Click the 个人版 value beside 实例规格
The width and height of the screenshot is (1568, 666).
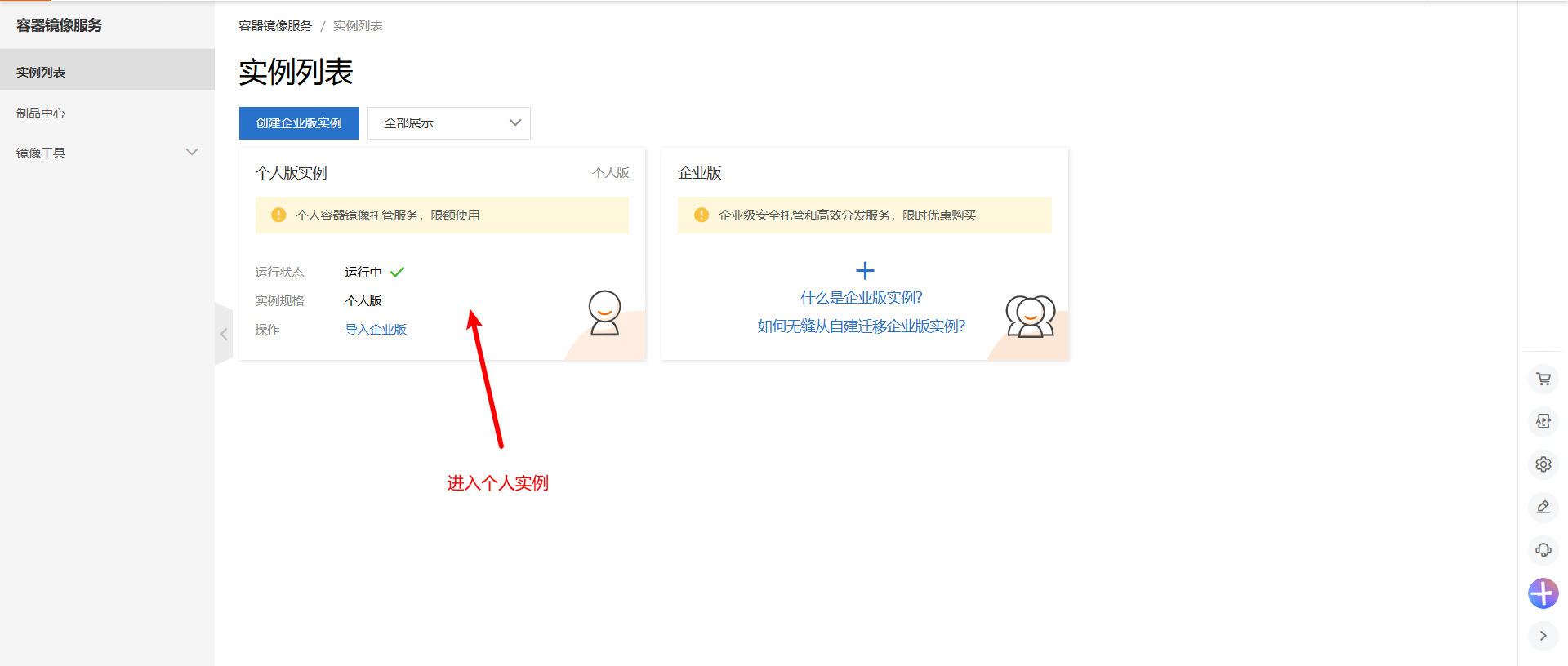click(363, 300)
